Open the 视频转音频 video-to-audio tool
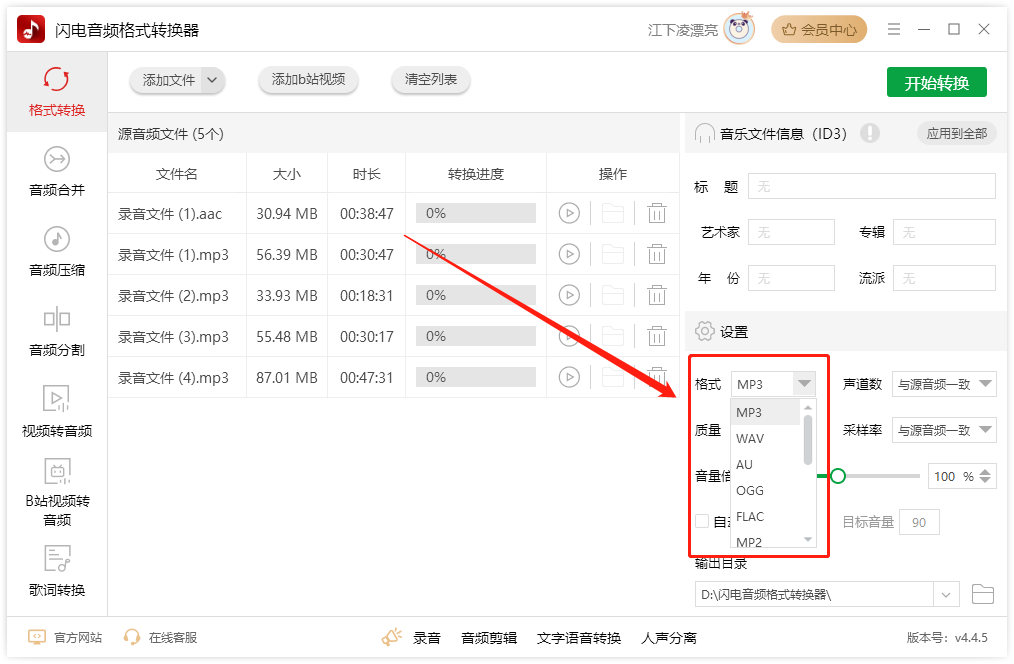The height and width of the screenshot is (664, 1014). (x=57, y=415)
